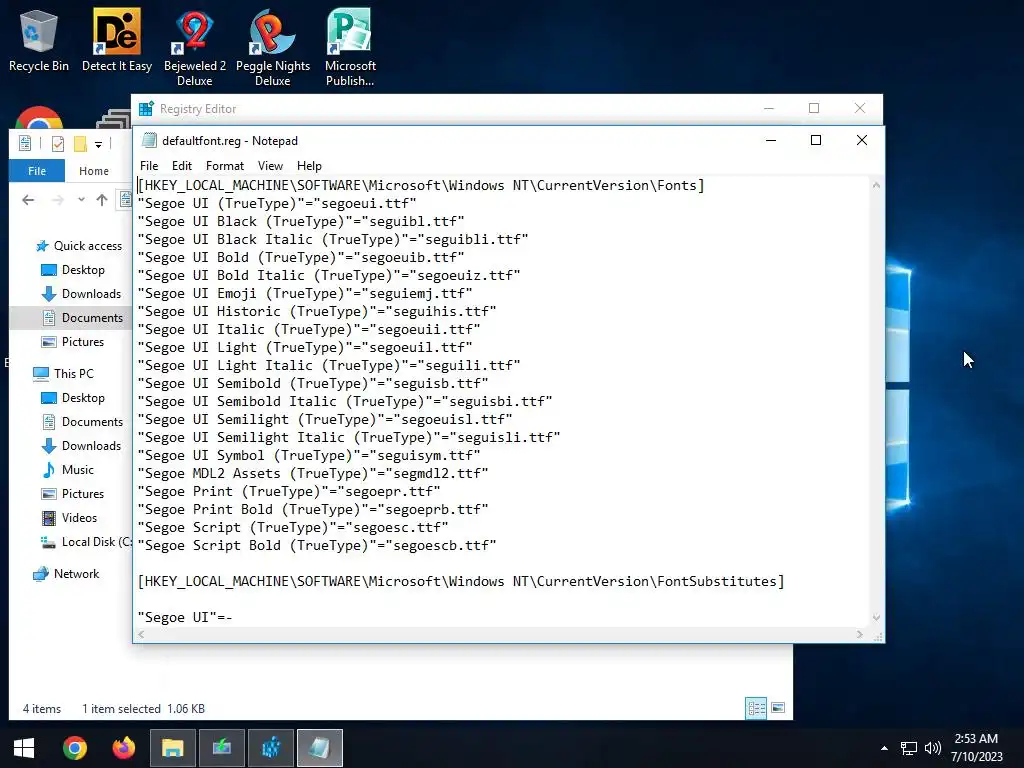Open Firefox from the taskbar

tap(123, 748)
